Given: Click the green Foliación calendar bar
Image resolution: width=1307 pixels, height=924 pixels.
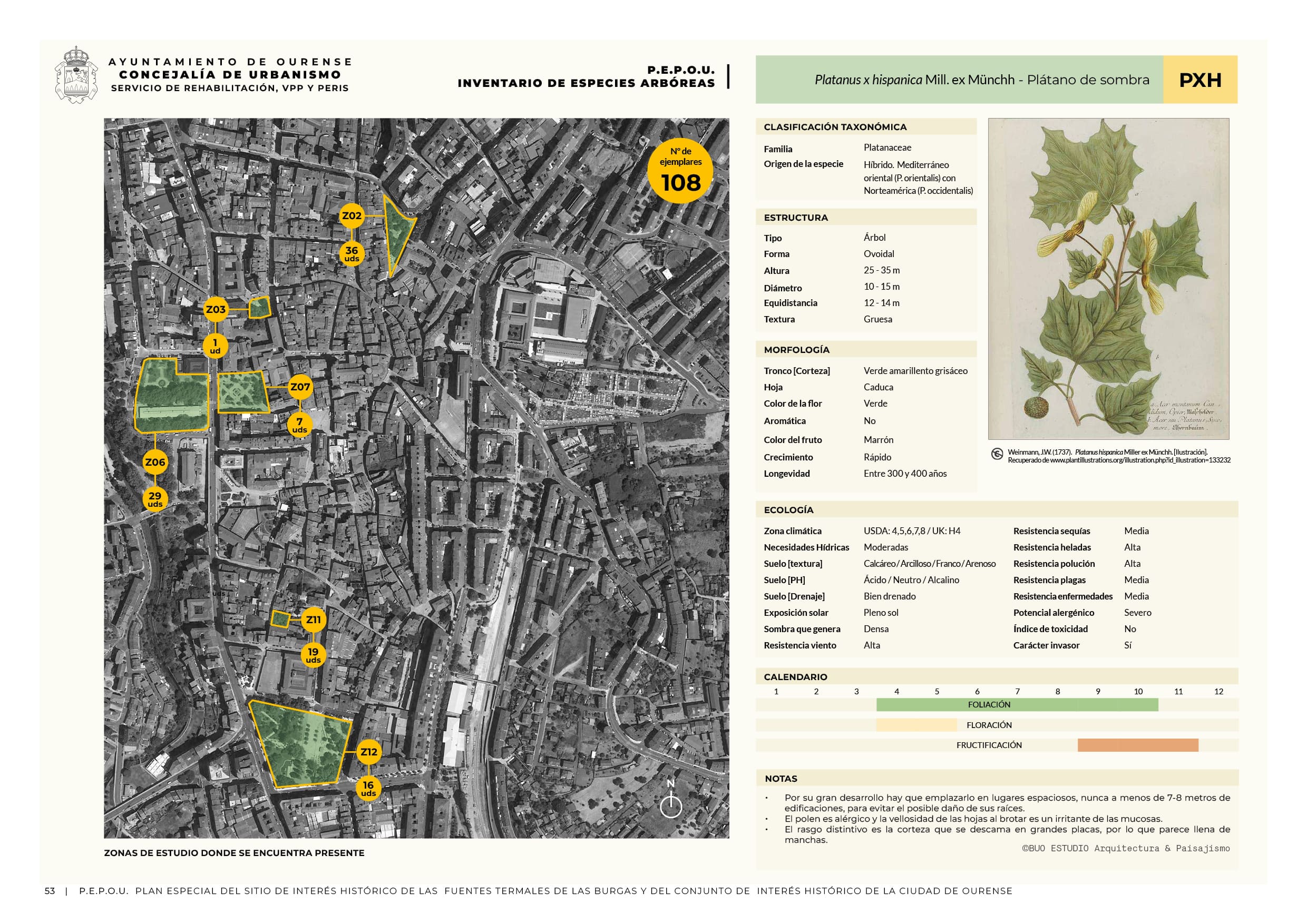Looking at the screenshot, I should pos(1017,704).
